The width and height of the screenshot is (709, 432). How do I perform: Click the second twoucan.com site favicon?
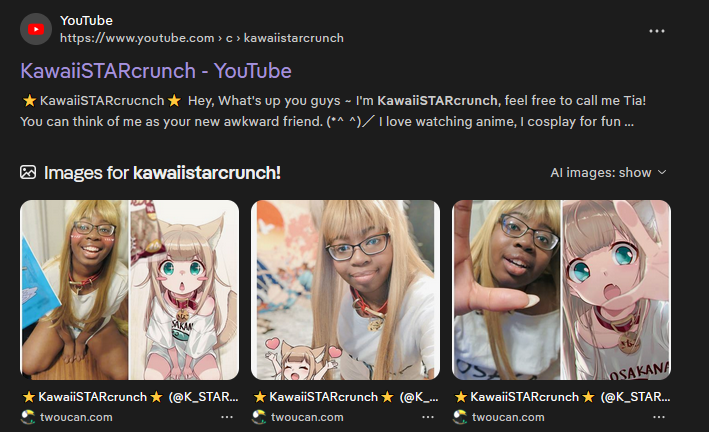point(259,417)
